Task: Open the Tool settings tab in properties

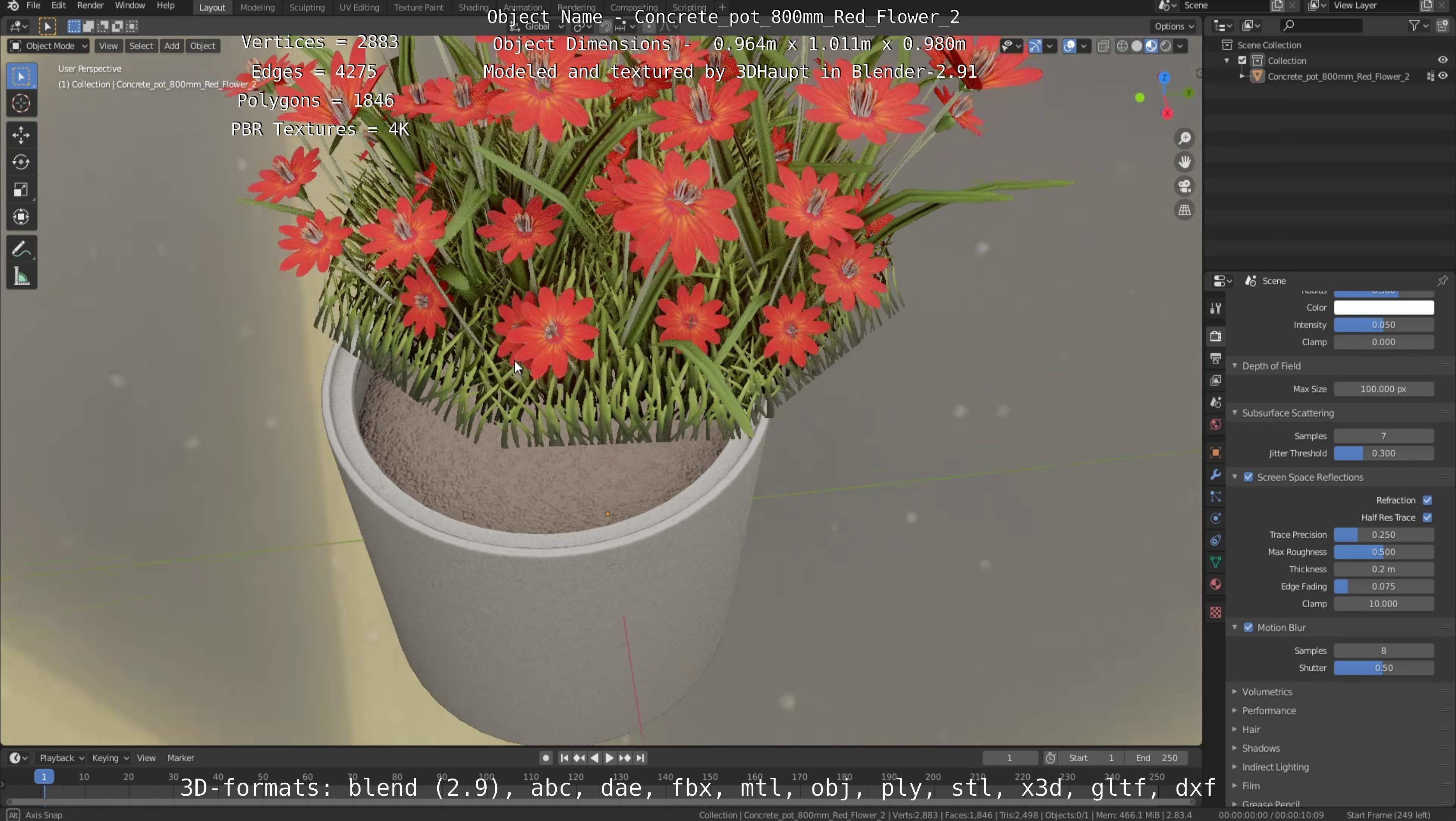Action: tap(1216, 308)
